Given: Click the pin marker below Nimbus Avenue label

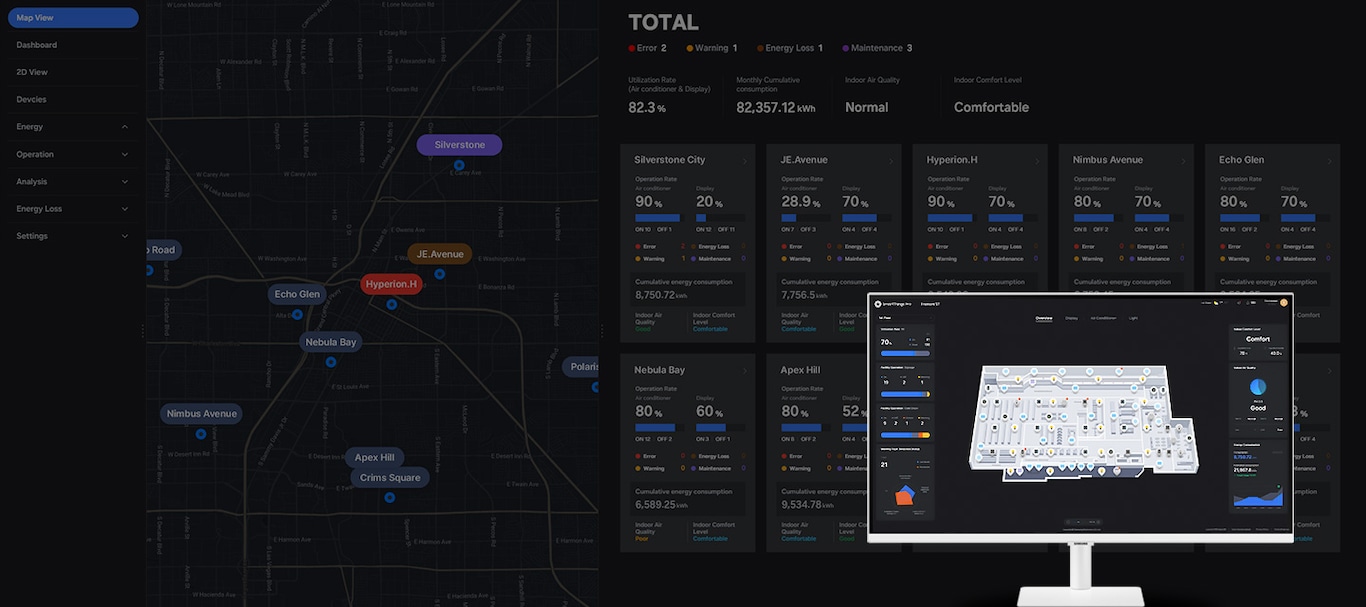Looking at the screenshot, I should (x=201, y=434).
